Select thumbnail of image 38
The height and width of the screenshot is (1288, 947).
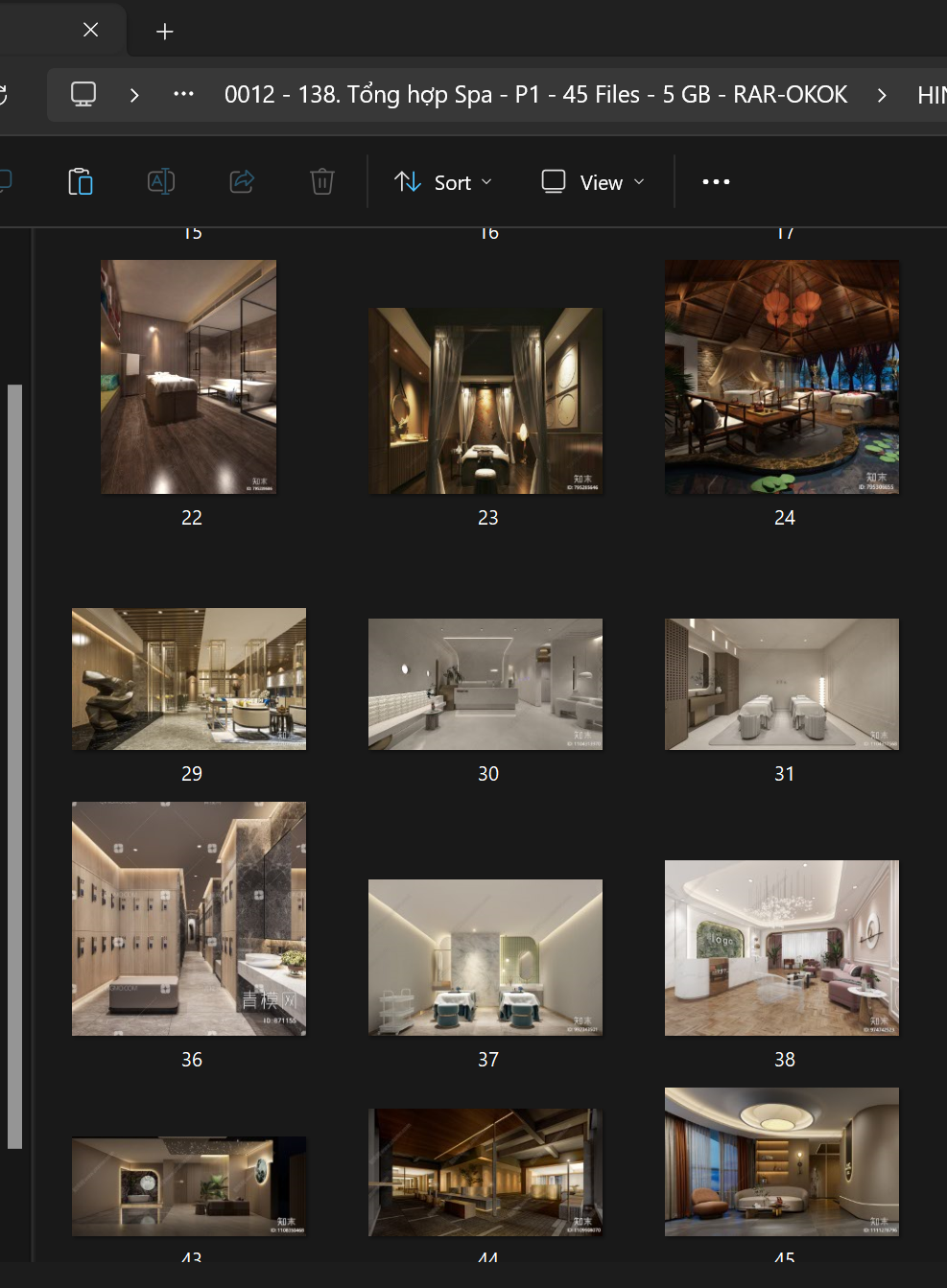782,948
